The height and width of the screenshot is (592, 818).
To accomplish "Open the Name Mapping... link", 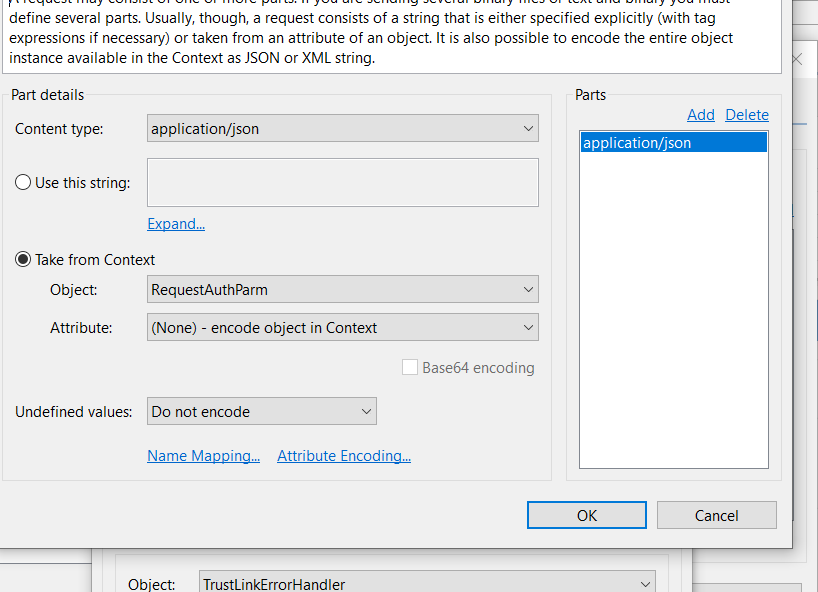I will click(x=203, y=456).
